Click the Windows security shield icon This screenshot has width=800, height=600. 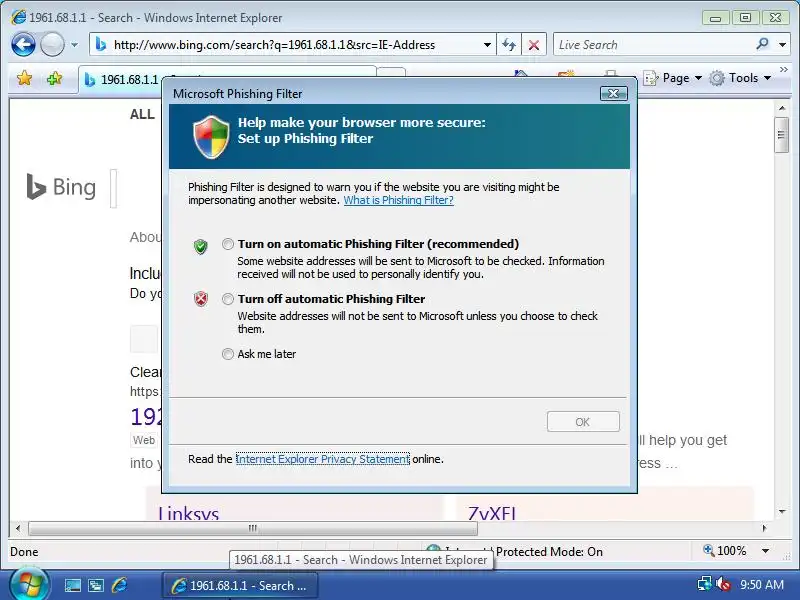pyautogui.click(x=211, y=137)
